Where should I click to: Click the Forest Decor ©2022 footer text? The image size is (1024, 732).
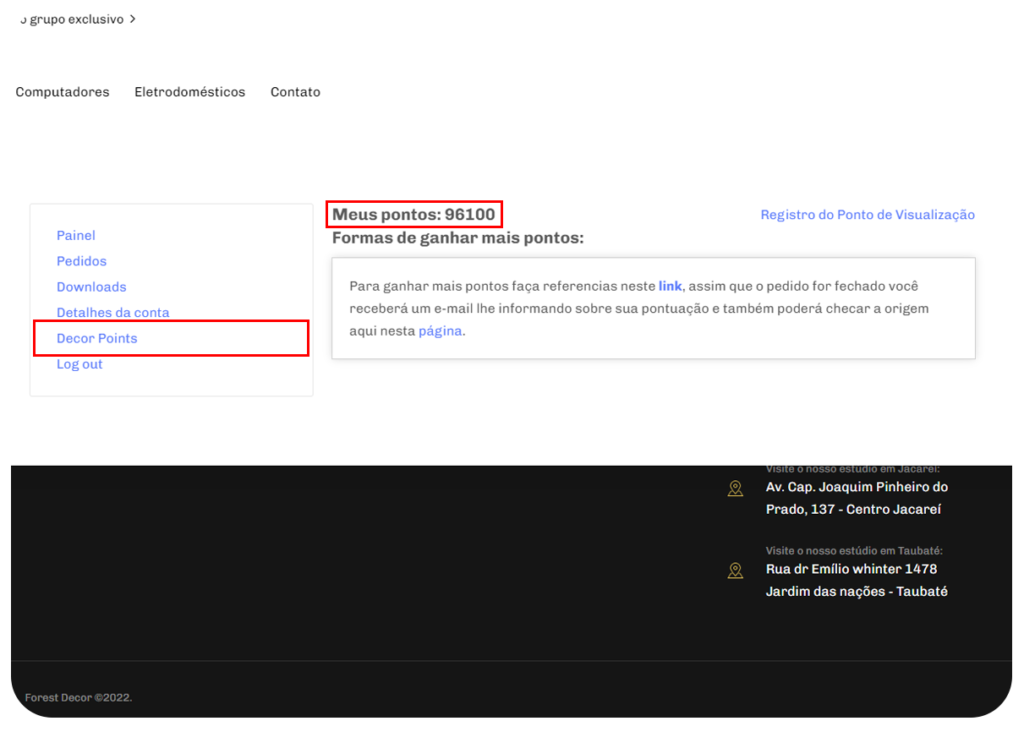tap(78, 697)
